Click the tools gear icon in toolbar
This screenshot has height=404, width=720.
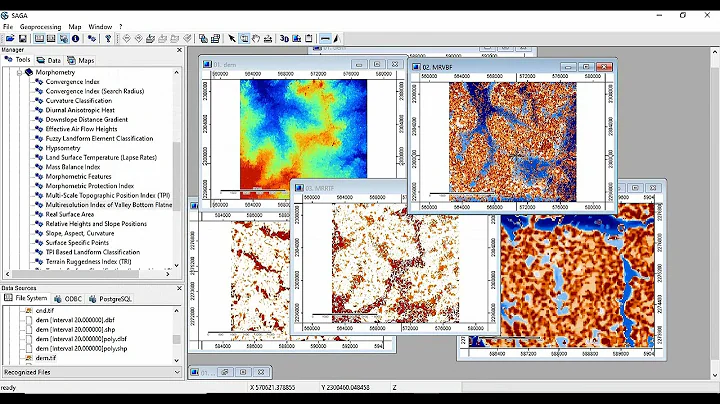coord(92,39)
